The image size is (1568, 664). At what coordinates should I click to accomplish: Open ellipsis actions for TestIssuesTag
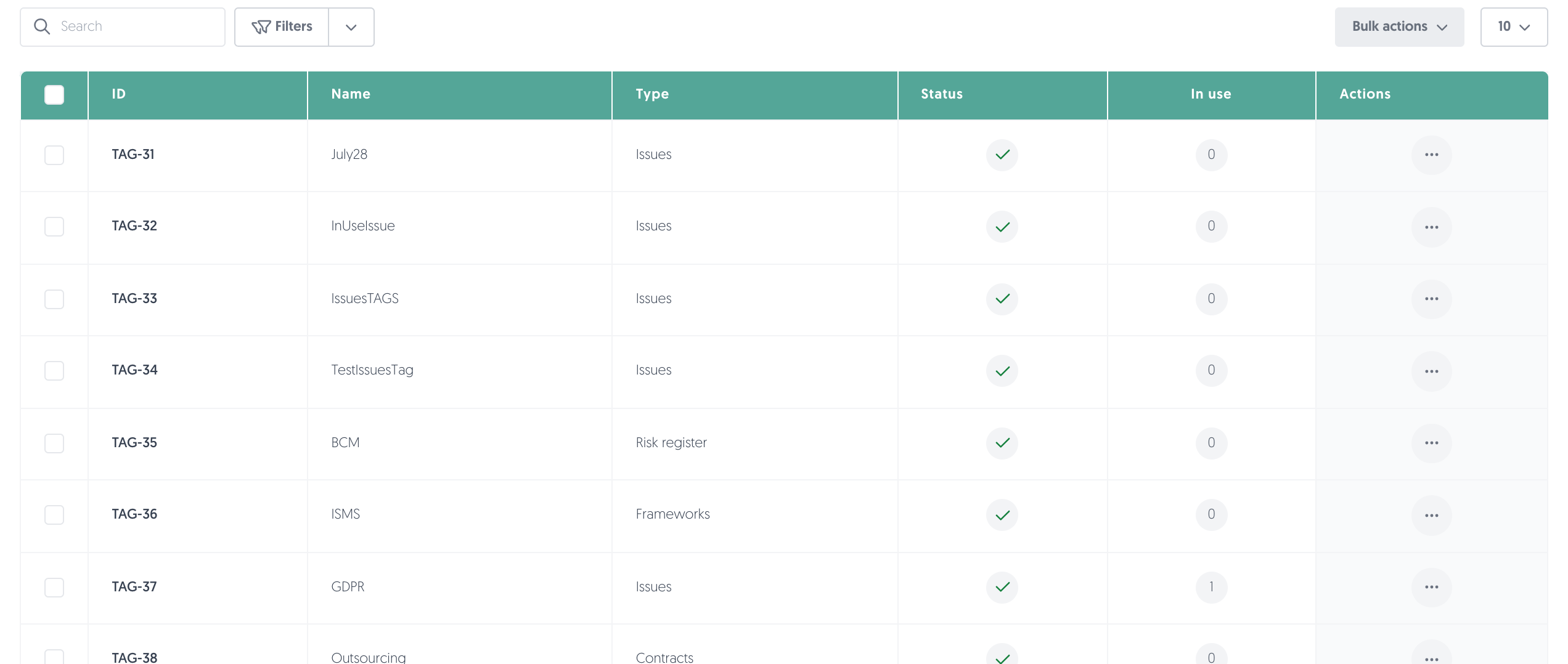tap(1431, 371)
